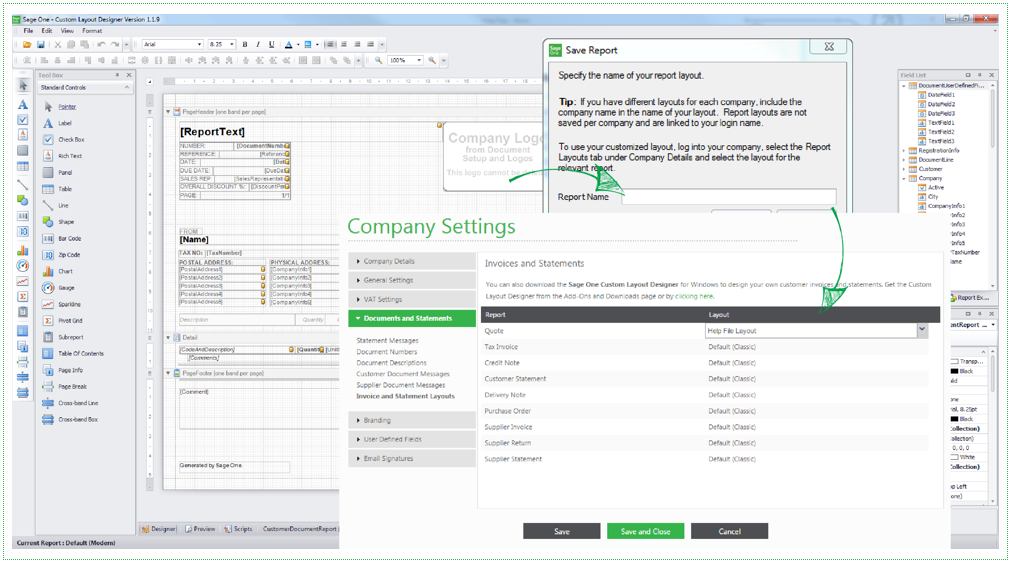The image size is (1011, 563).
Task: Apply Bold formatting
Action: (x=245, y=44)
